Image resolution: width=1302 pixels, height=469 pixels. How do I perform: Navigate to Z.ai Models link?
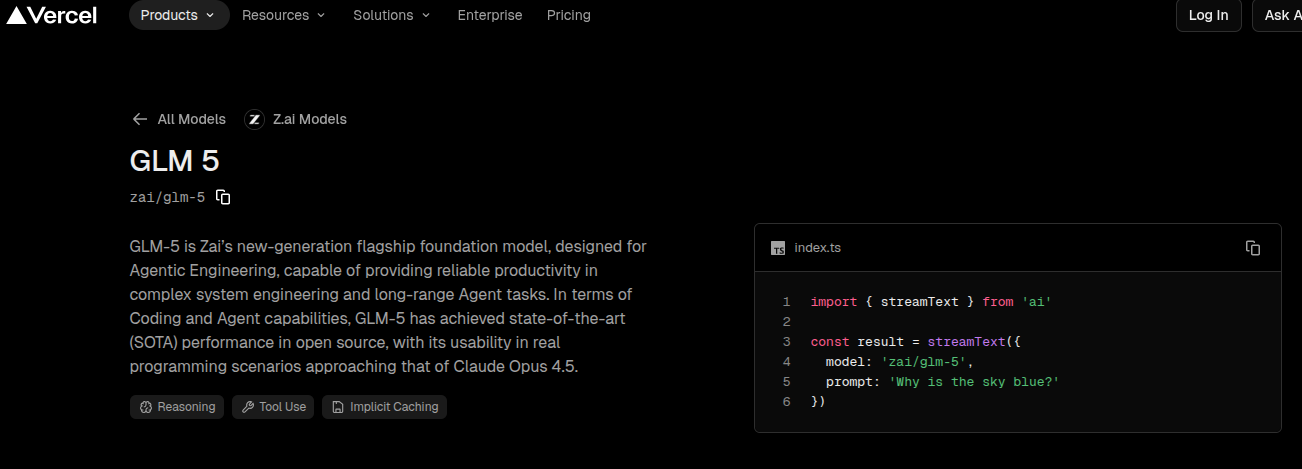pyautogui.click(x=309, y=119)
